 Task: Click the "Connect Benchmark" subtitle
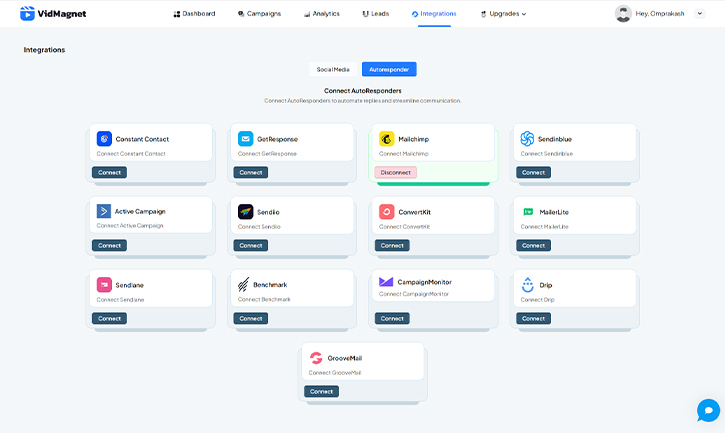(x=264, y=299)
